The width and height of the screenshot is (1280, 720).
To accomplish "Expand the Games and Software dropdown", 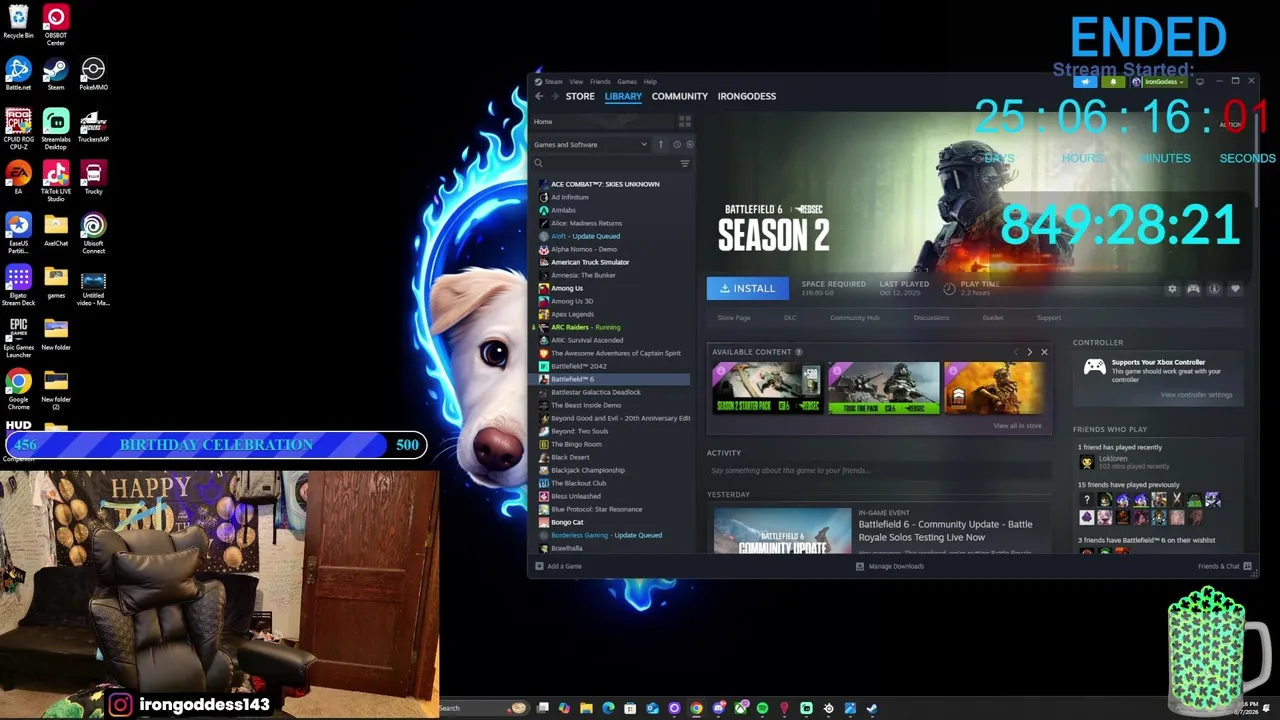I will click(x=591, y=144).
